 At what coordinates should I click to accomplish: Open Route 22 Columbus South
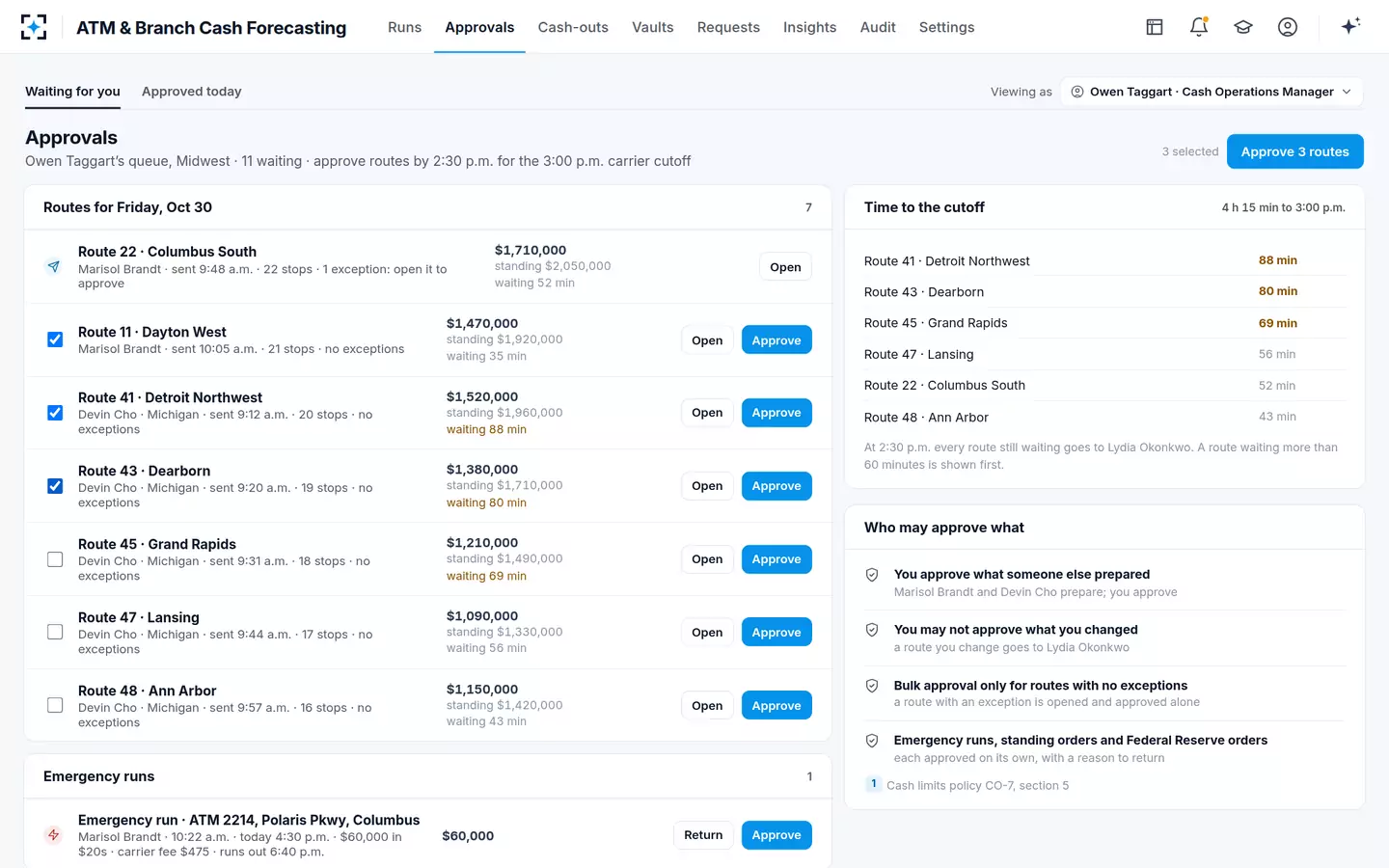coord(785,267)
